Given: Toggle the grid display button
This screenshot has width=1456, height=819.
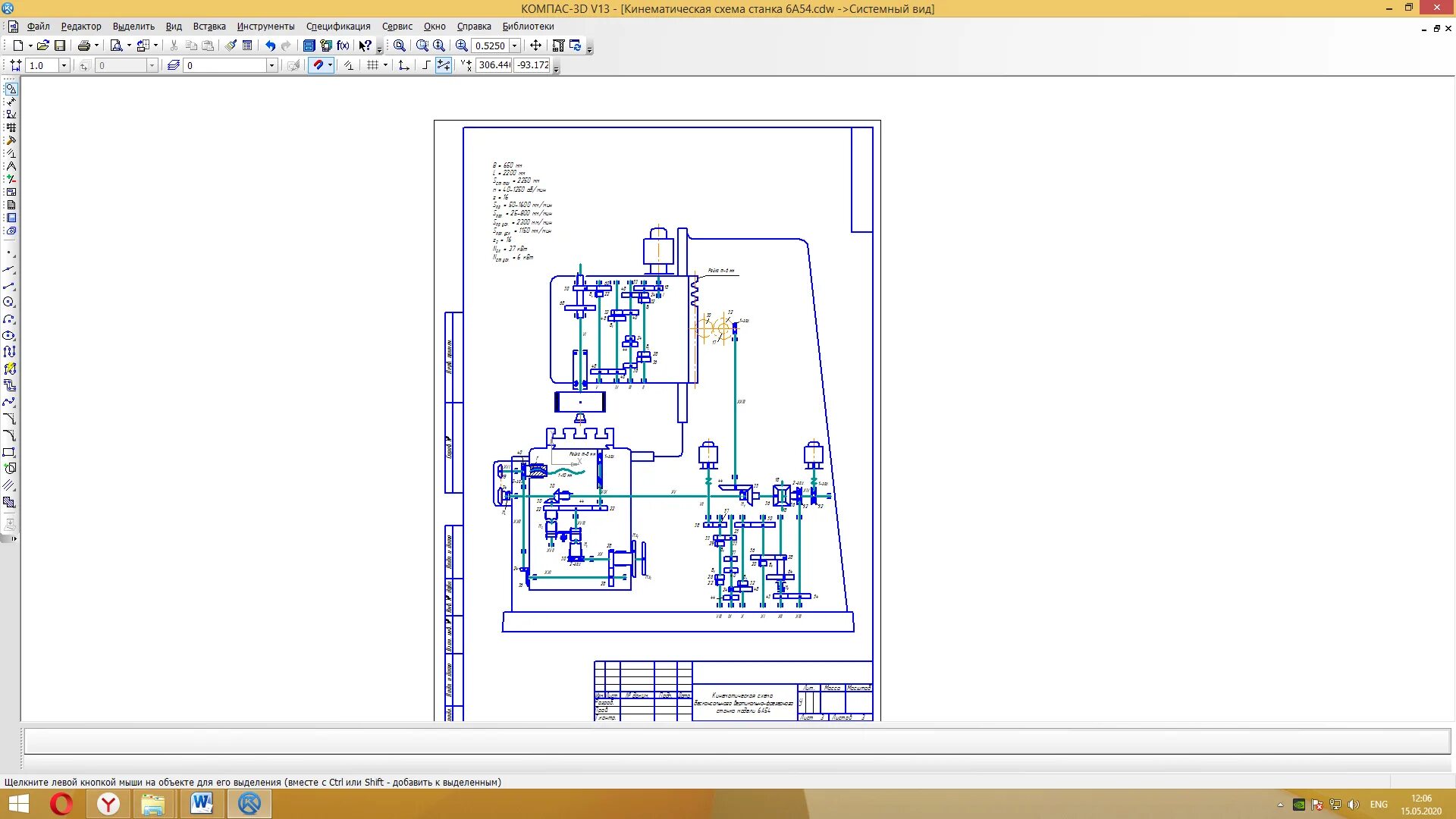Looking at the screenshot, I should (372, 65).
